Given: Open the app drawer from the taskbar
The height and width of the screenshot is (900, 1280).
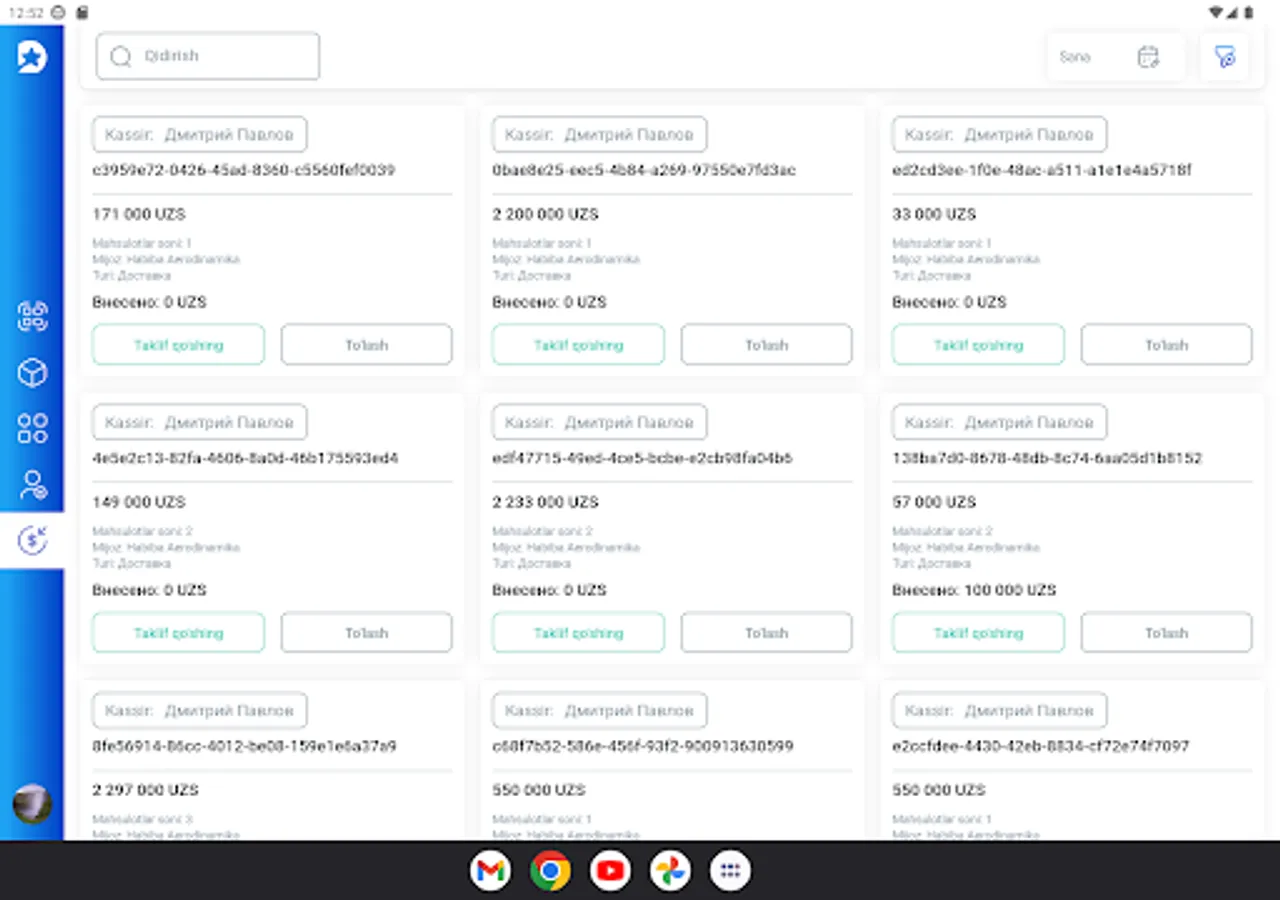Looking at the screenshot, I should (x=730, y=871).
